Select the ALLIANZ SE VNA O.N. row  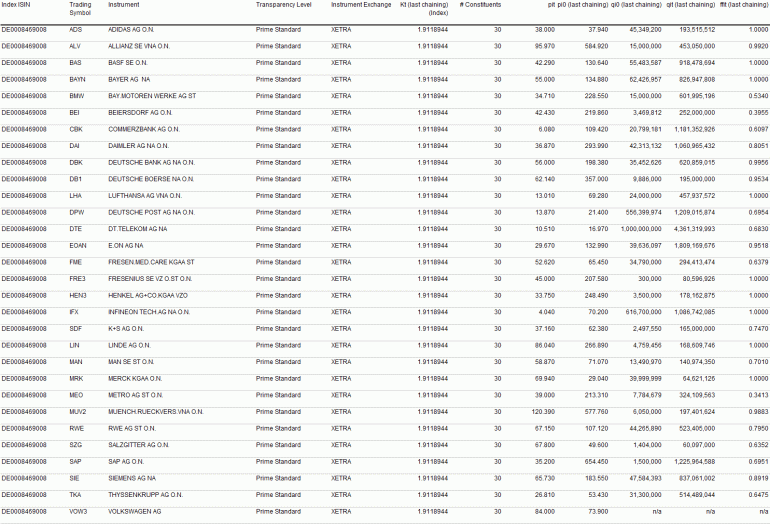click(385, 47)
